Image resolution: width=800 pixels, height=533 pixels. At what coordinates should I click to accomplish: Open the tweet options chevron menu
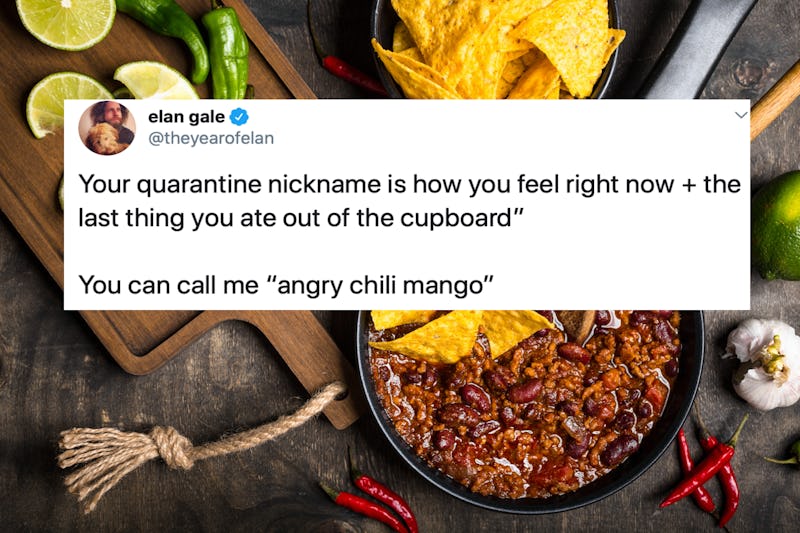click(741, 115)
